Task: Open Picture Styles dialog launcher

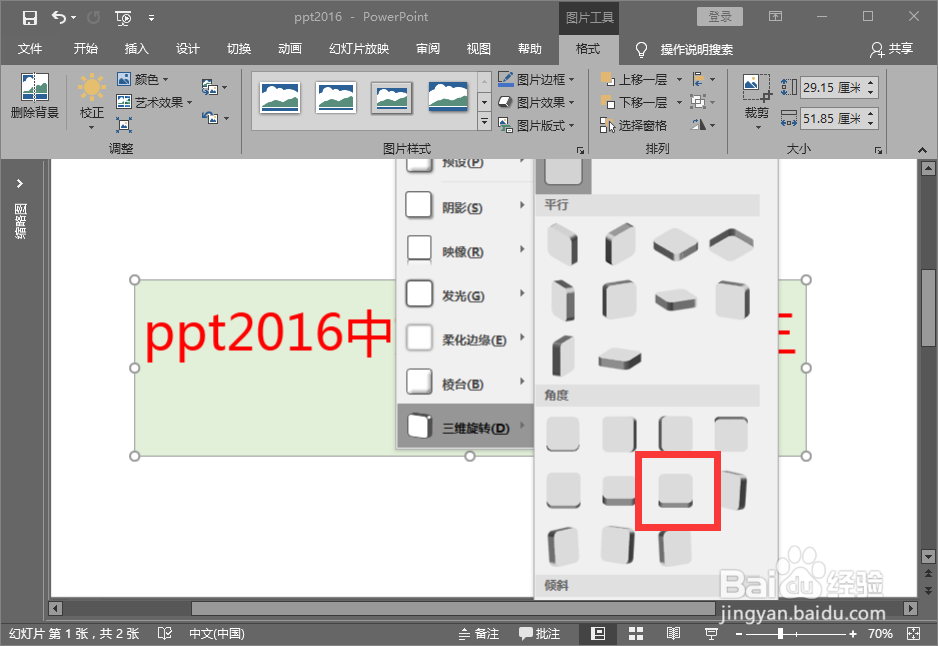Action: tap(580, 150)
